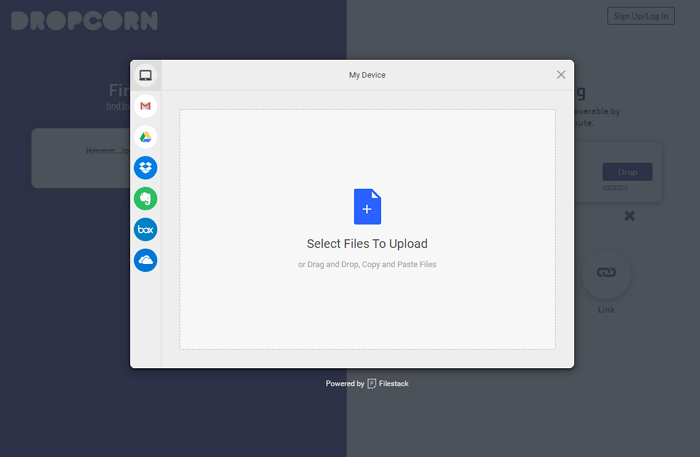Screen dimensions: 700x457
Task: Close the file picker dialog
Action: click(561, 75)
